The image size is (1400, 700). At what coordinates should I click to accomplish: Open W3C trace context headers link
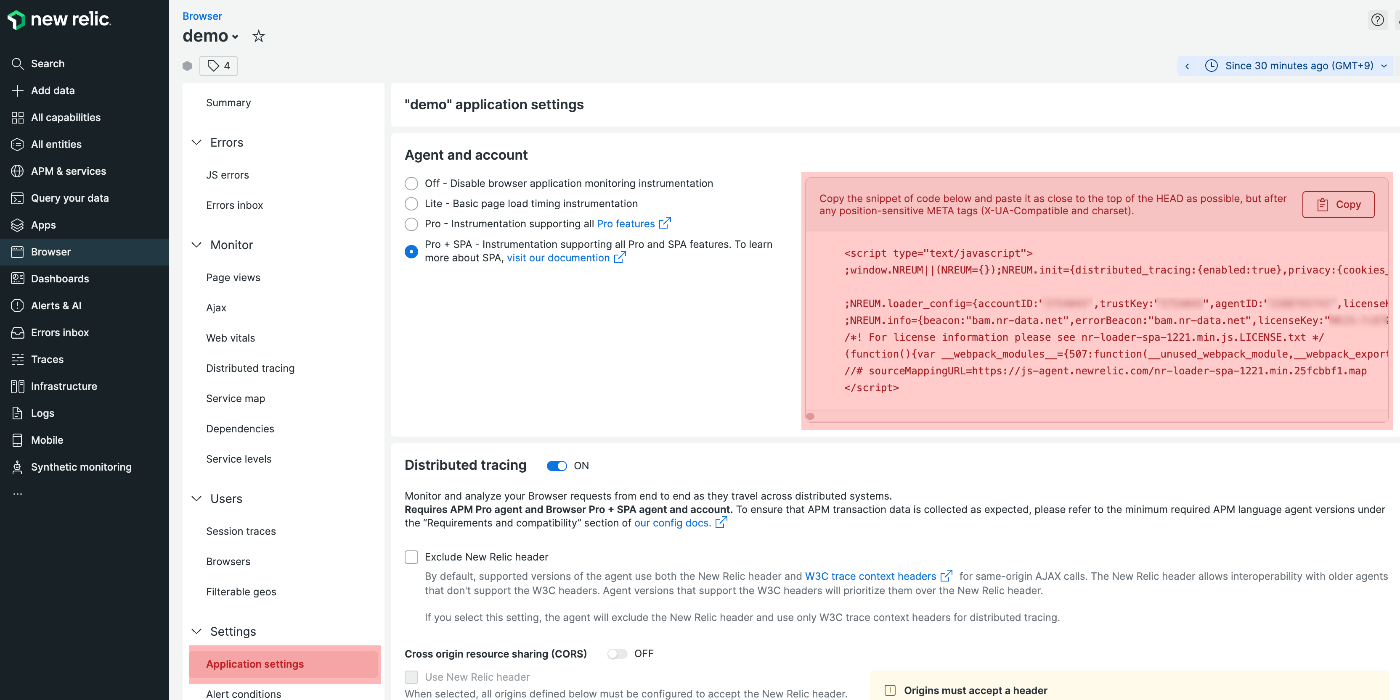coord(870,576)
